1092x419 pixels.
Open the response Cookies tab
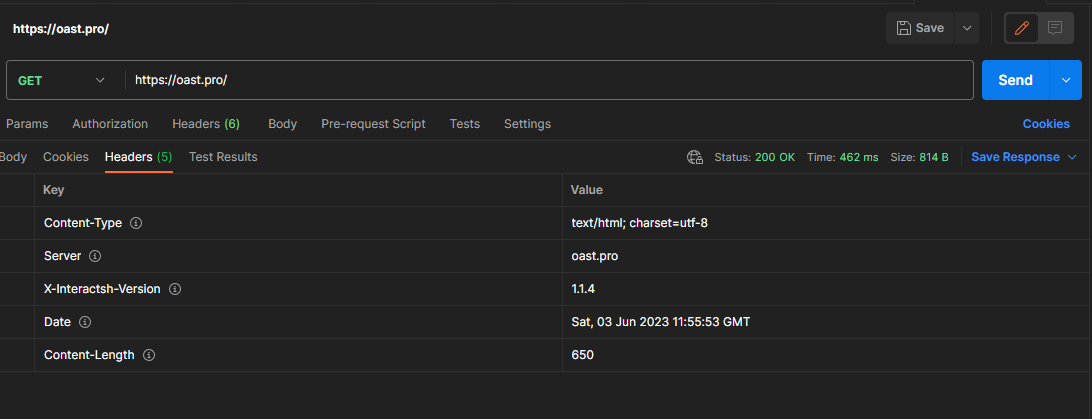[x=66, y=157]
